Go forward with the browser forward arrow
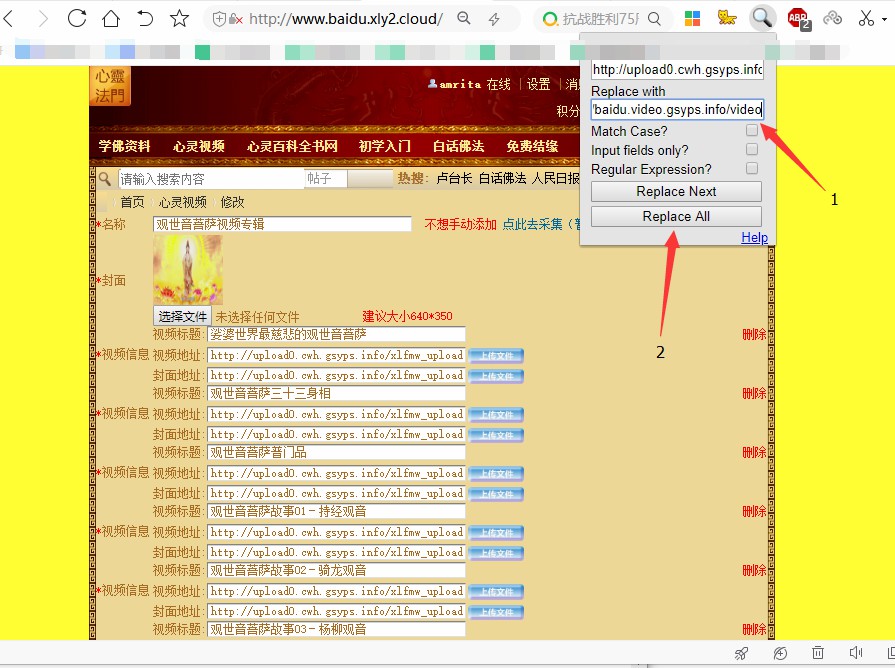Viewport: 895px width, 668px height. click(43, 19)
